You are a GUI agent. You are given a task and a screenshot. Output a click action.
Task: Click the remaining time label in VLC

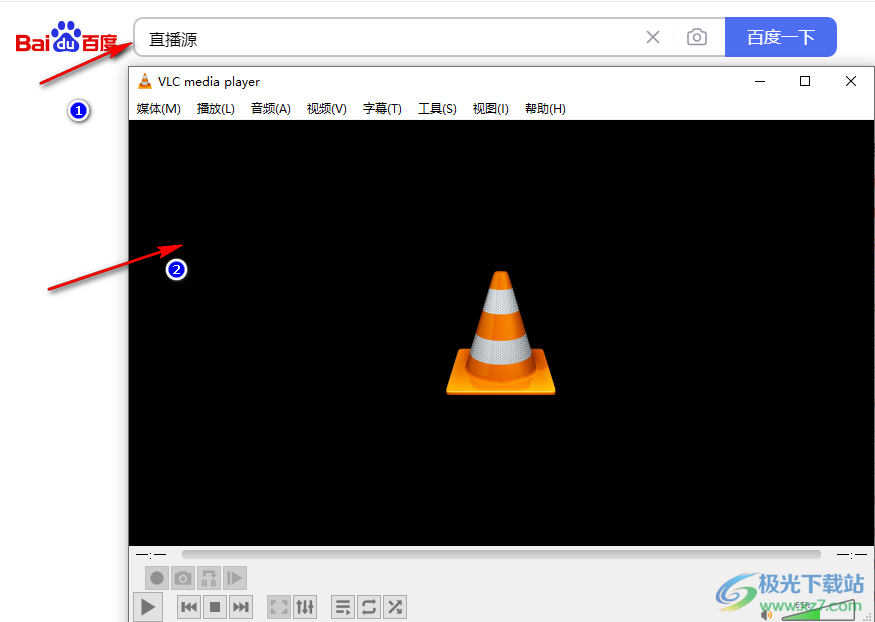click(852, 555)
